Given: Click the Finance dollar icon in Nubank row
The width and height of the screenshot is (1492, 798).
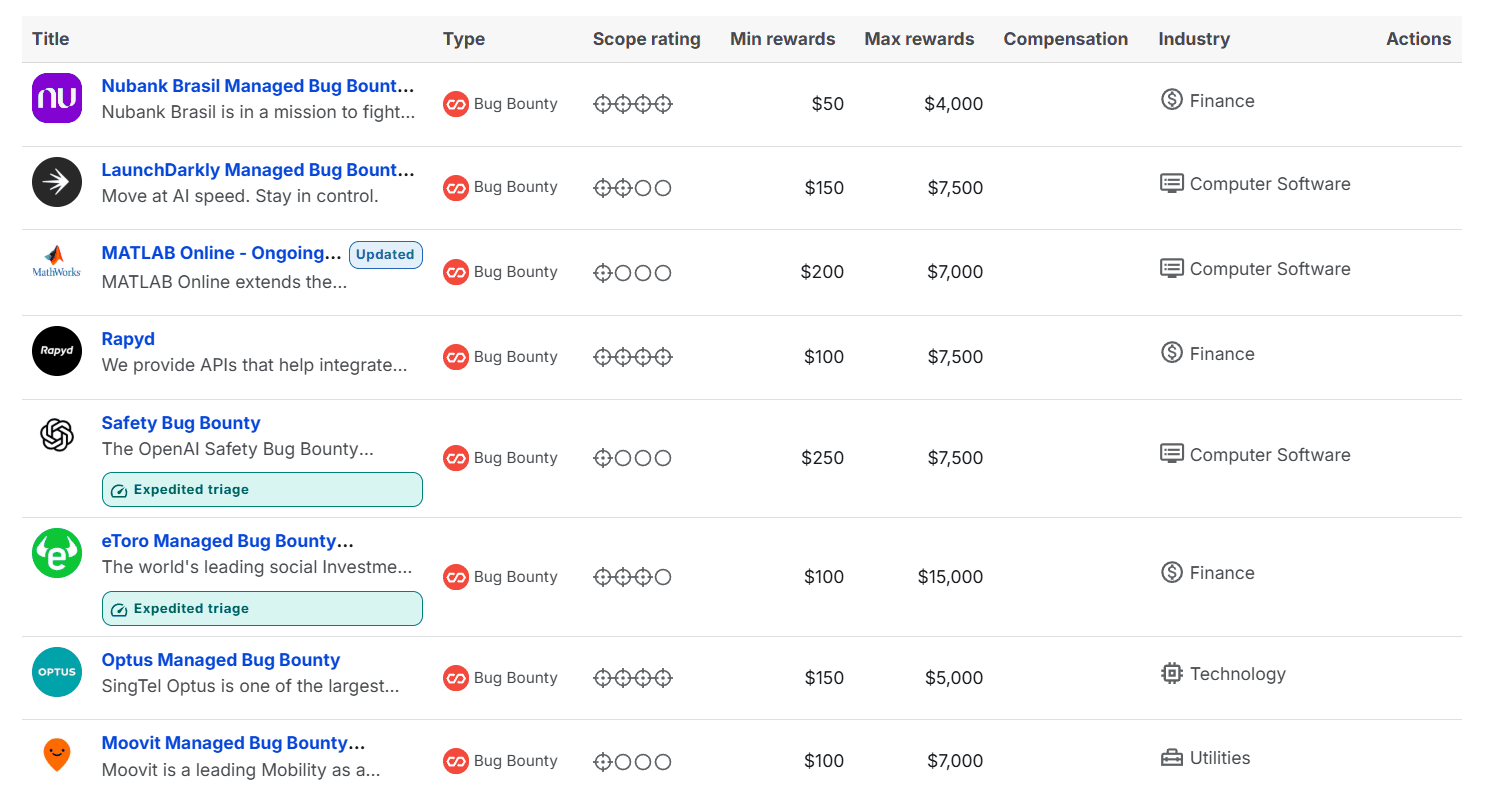Looking at the screenshot, I should 1172,100.
